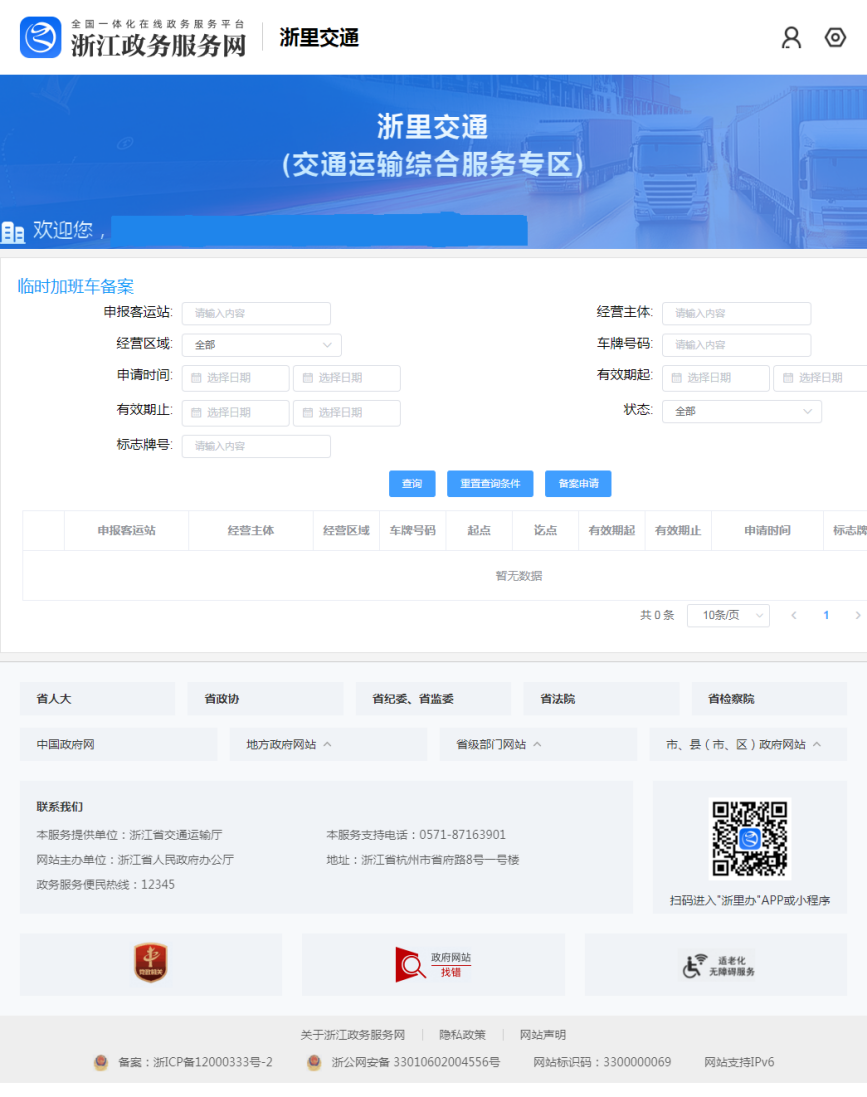Click the emblem icon beside 备案 ICP
The width and height of the screenshot is (867, 1097).
click(101, 1062)
